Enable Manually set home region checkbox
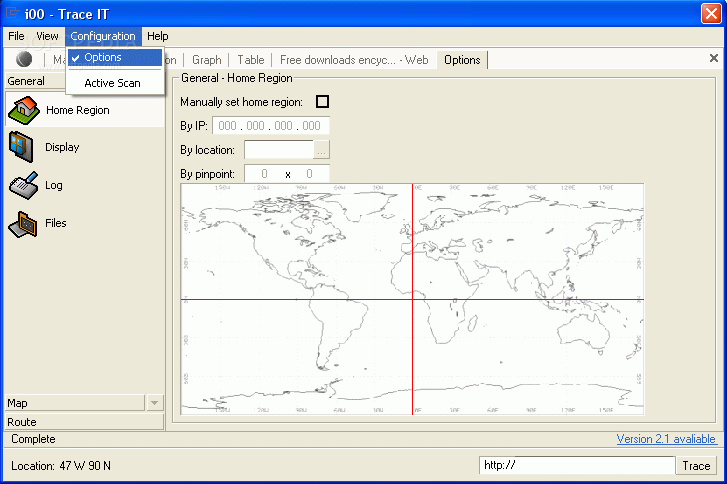This screenshot has height=484, width=727. (322, 102)
